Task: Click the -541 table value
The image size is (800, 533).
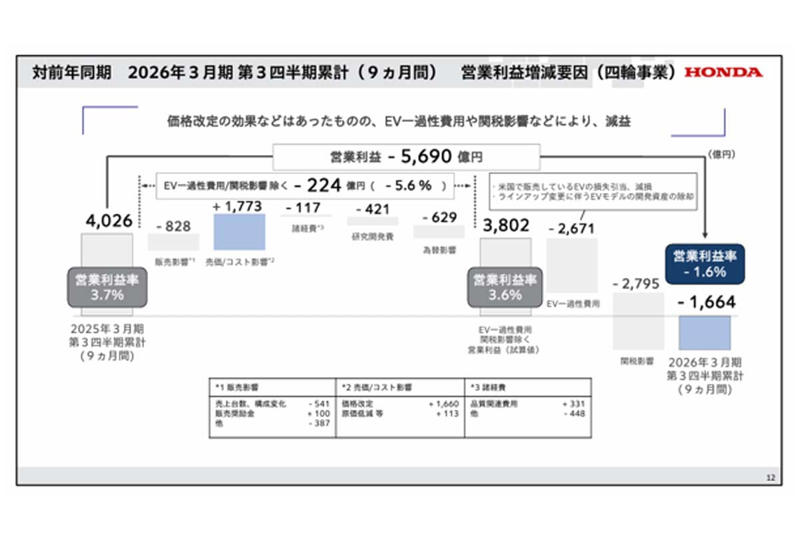Action: [x=319, y=403]
